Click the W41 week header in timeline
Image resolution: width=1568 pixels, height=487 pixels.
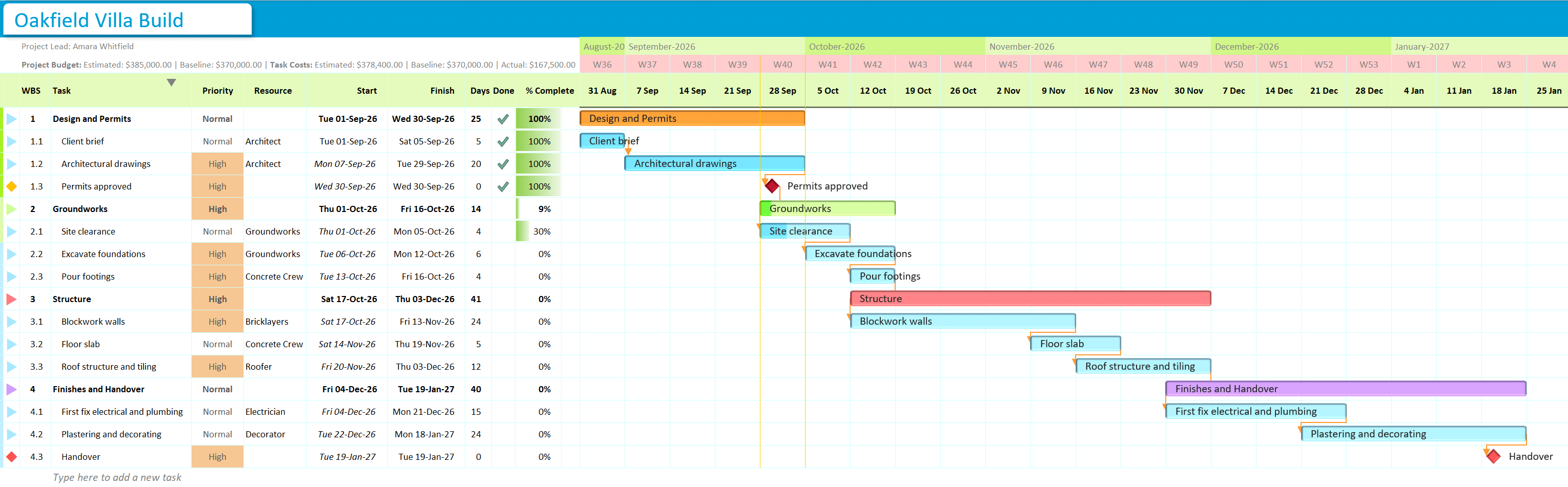pos(827,65)
